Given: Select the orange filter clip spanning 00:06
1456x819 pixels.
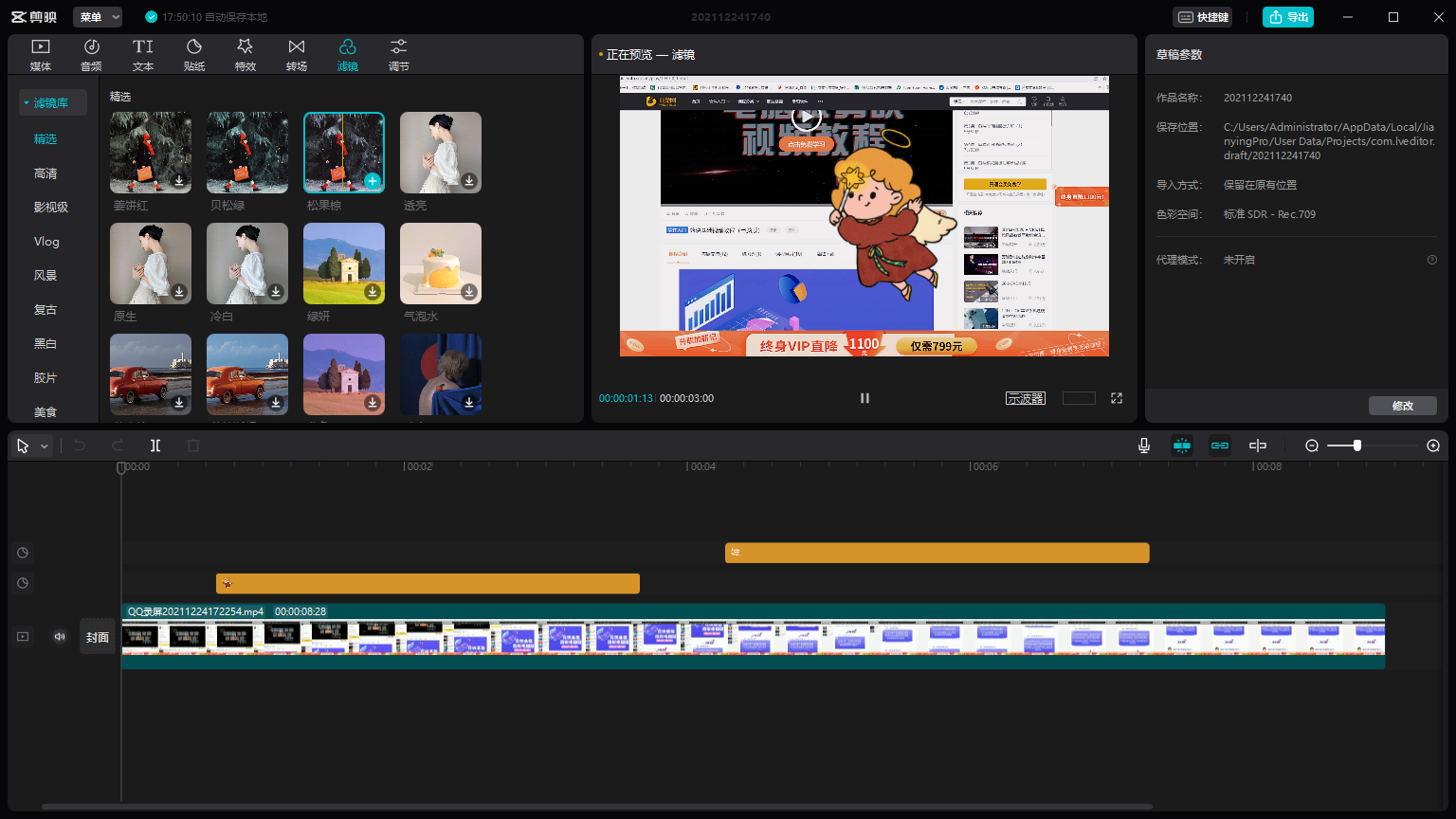Looking at the screenshot, I should 937,553.
